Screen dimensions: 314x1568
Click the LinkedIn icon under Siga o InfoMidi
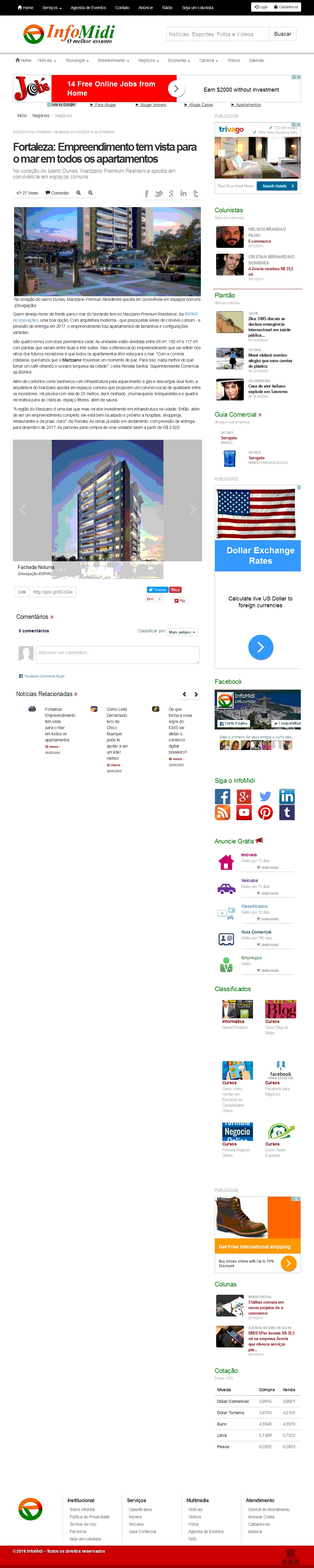[287, 796]
